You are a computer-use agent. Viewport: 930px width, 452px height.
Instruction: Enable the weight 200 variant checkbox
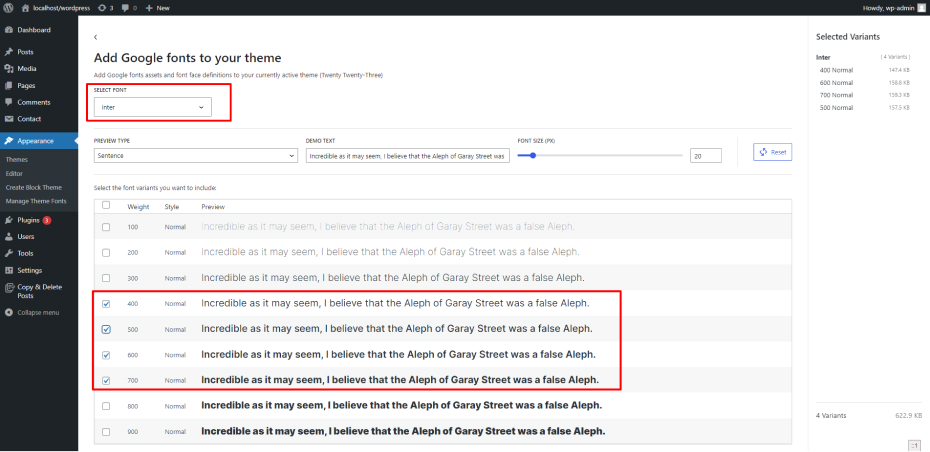[x=106, y=253]
